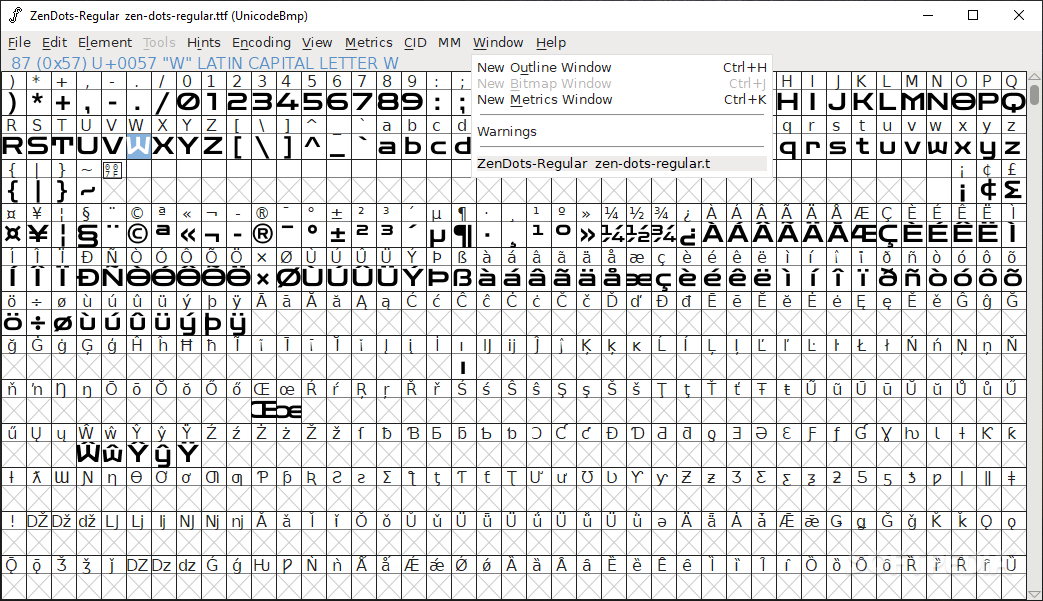Close the open Window menu in the menu bar
This screenshot has width=1043, height=601.
click(498, 43)
